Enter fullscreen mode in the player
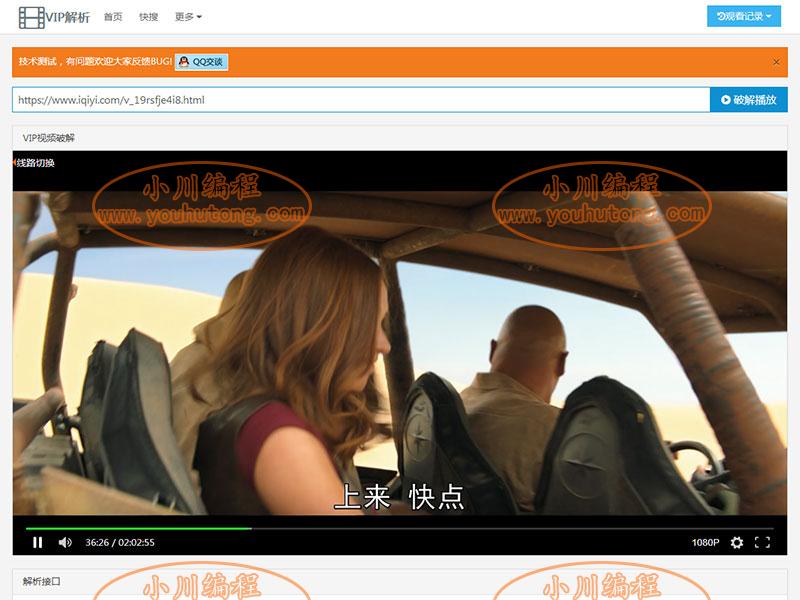This screenshot has width=800, height=600. [762, 542]
